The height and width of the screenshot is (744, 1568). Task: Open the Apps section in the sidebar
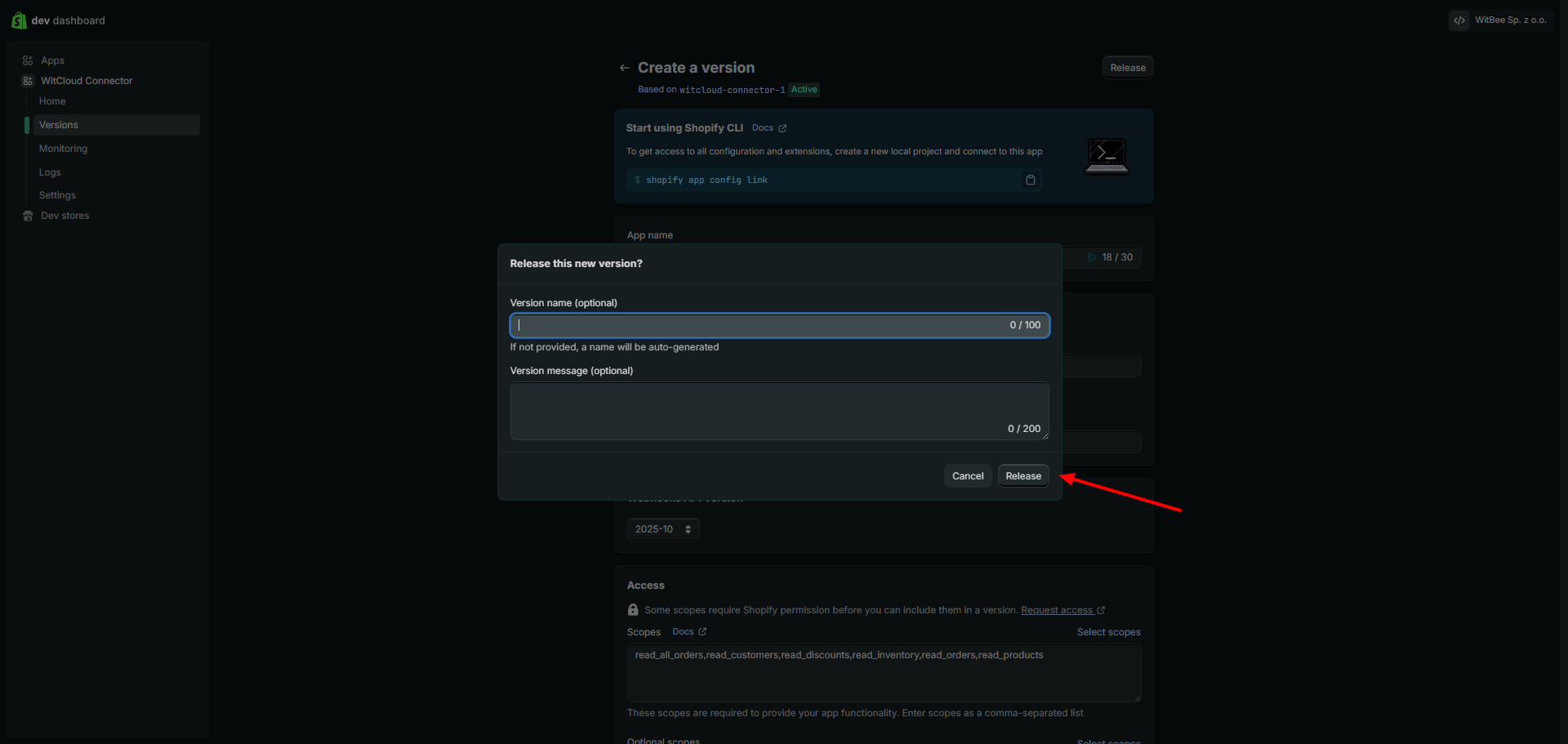tap(52, 60)
